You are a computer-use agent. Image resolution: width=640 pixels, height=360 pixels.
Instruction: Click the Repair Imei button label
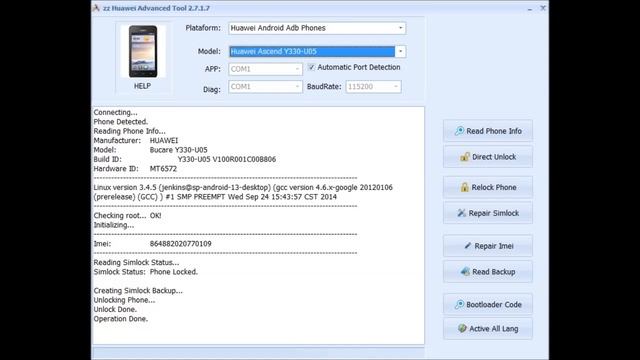[x=494, y=246]
